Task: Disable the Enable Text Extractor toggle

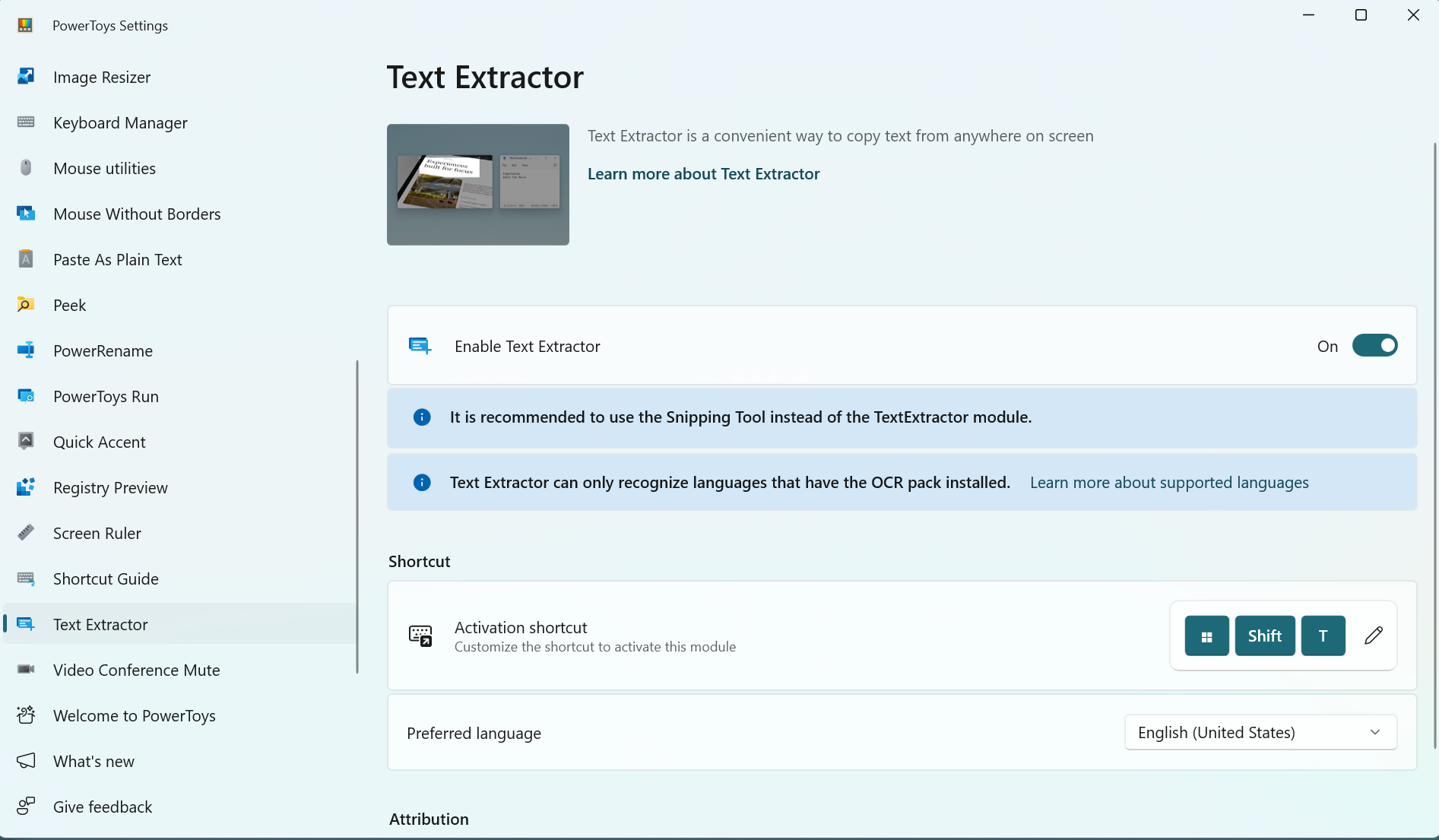Action: coord(1374,345)
